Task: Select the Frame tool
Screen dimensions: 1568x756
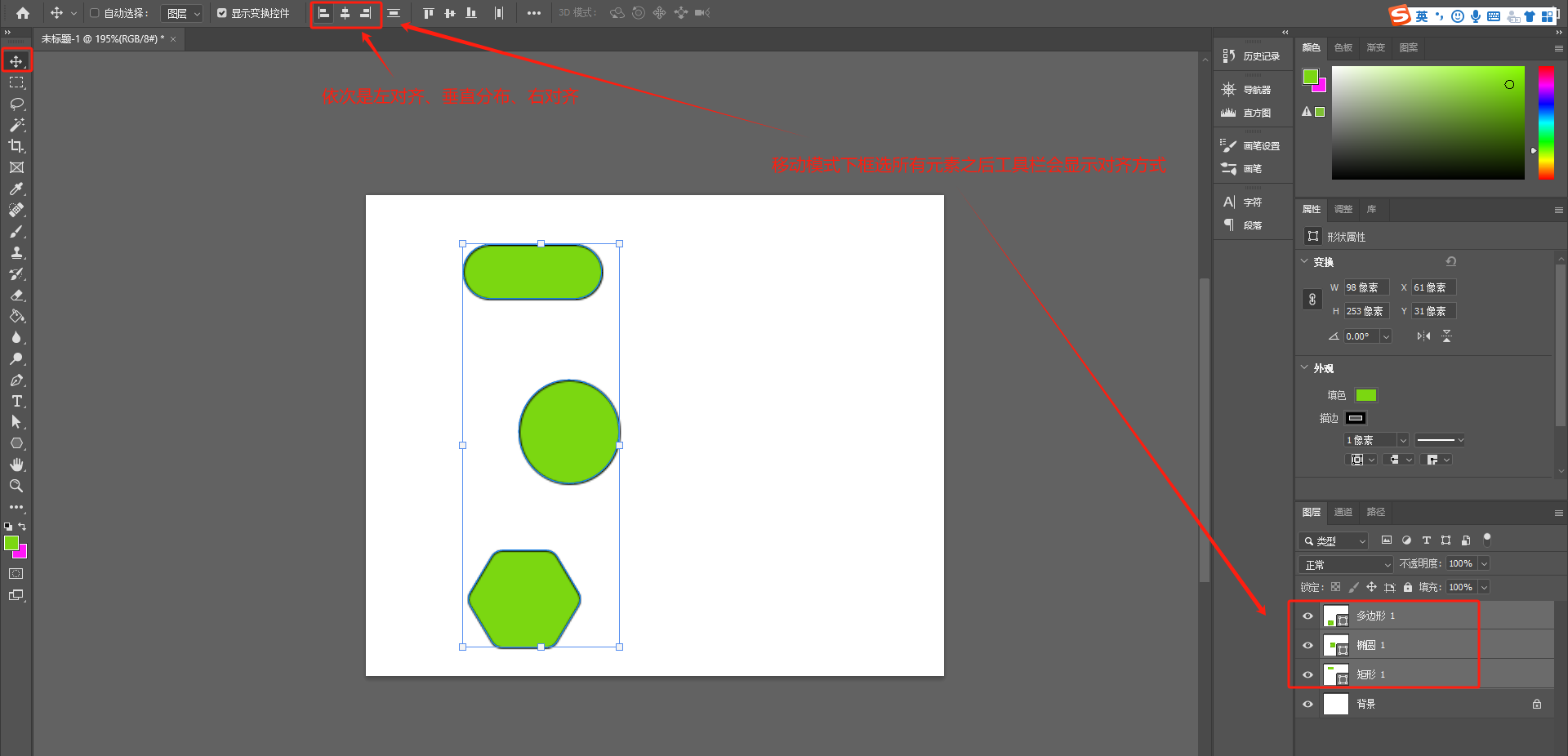Action: [16, 167]
